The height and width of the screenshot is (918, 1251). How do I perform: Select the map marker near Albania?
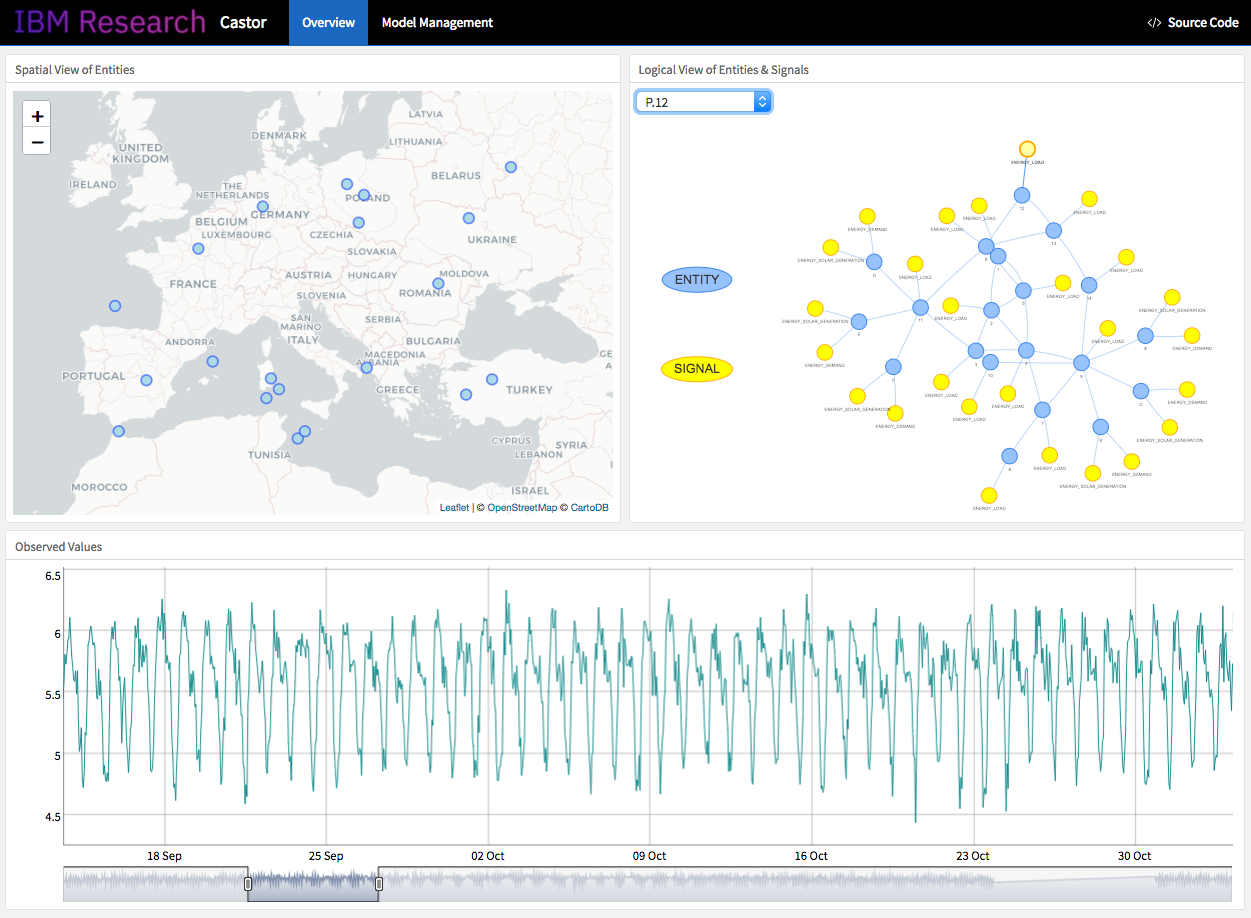[367, 368]
